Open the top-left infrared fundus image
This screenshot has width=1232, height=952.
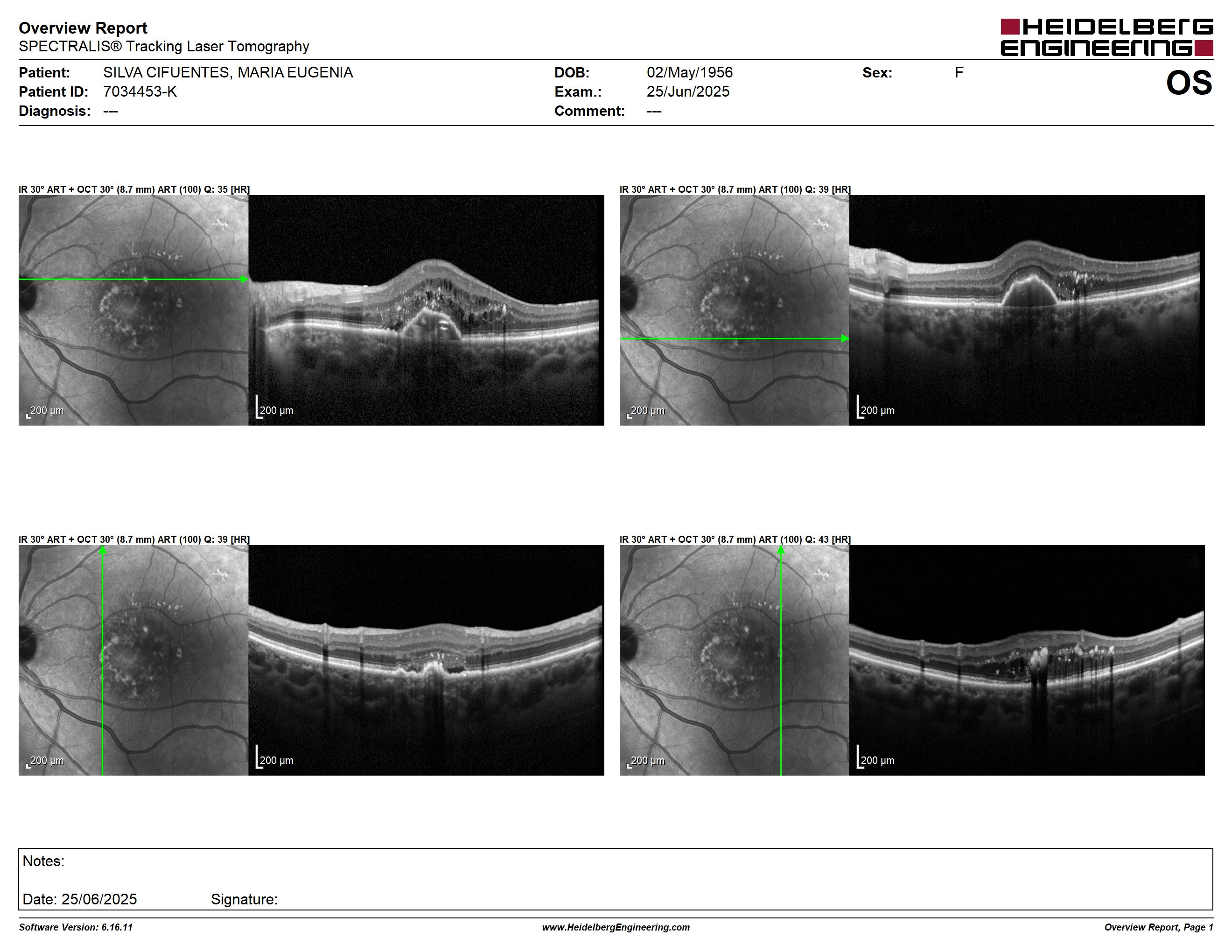pyautogui.click(x=133, y=310)
